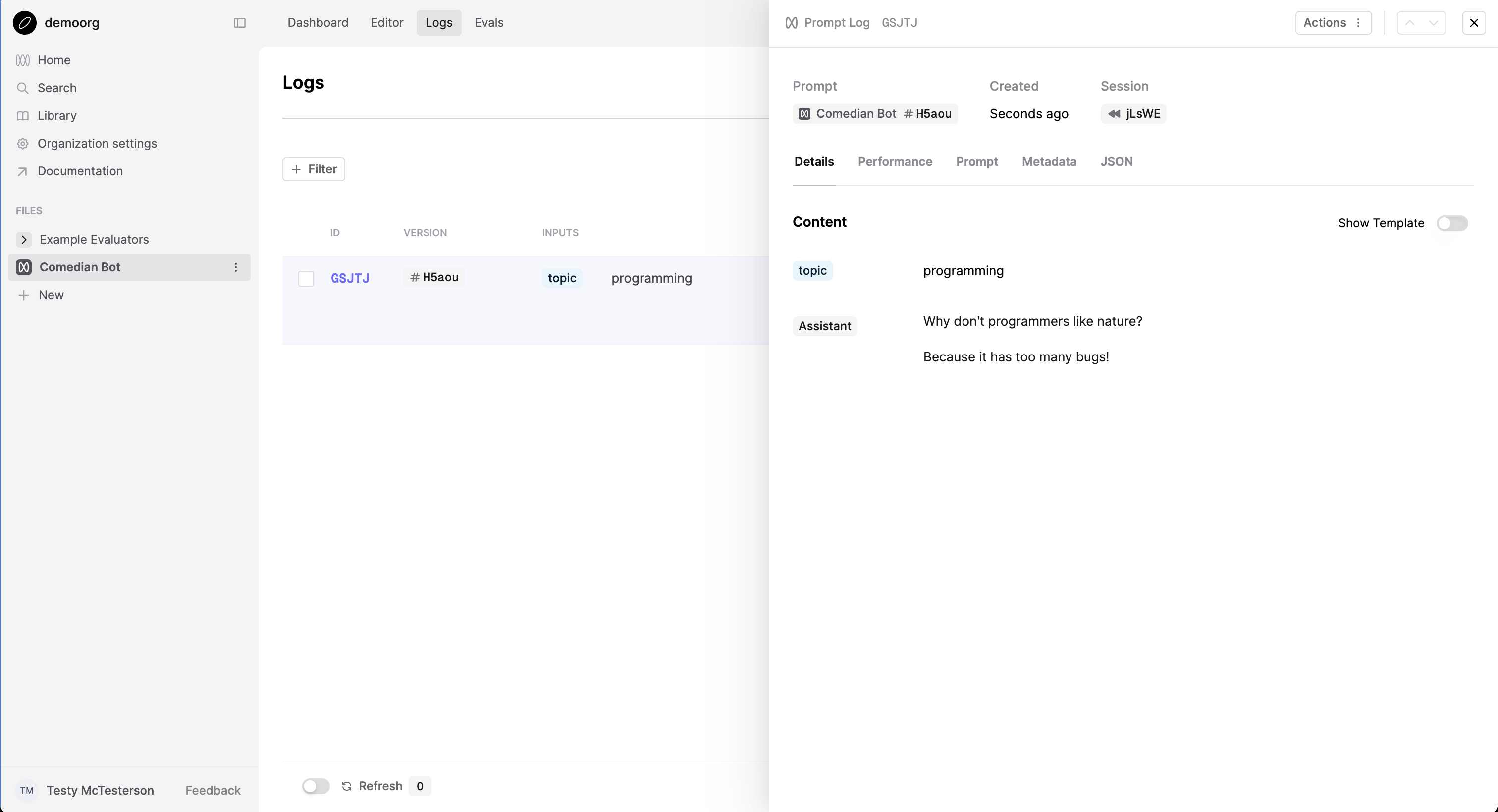Click the jLsWE session badge

1133,113
